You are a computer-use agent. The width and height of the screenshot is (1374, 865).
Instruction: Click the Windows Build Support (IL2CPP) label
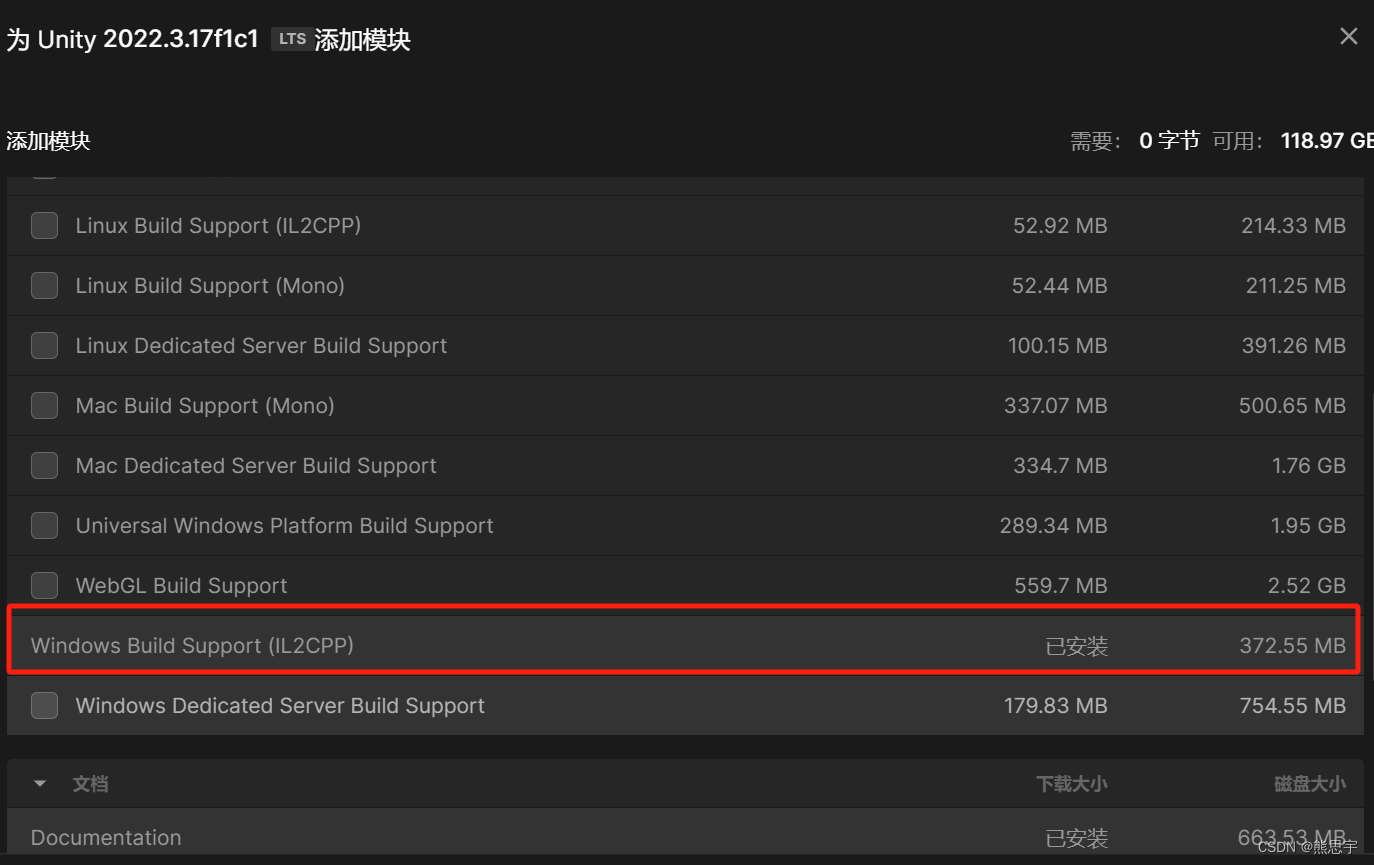tap(192, 646)
